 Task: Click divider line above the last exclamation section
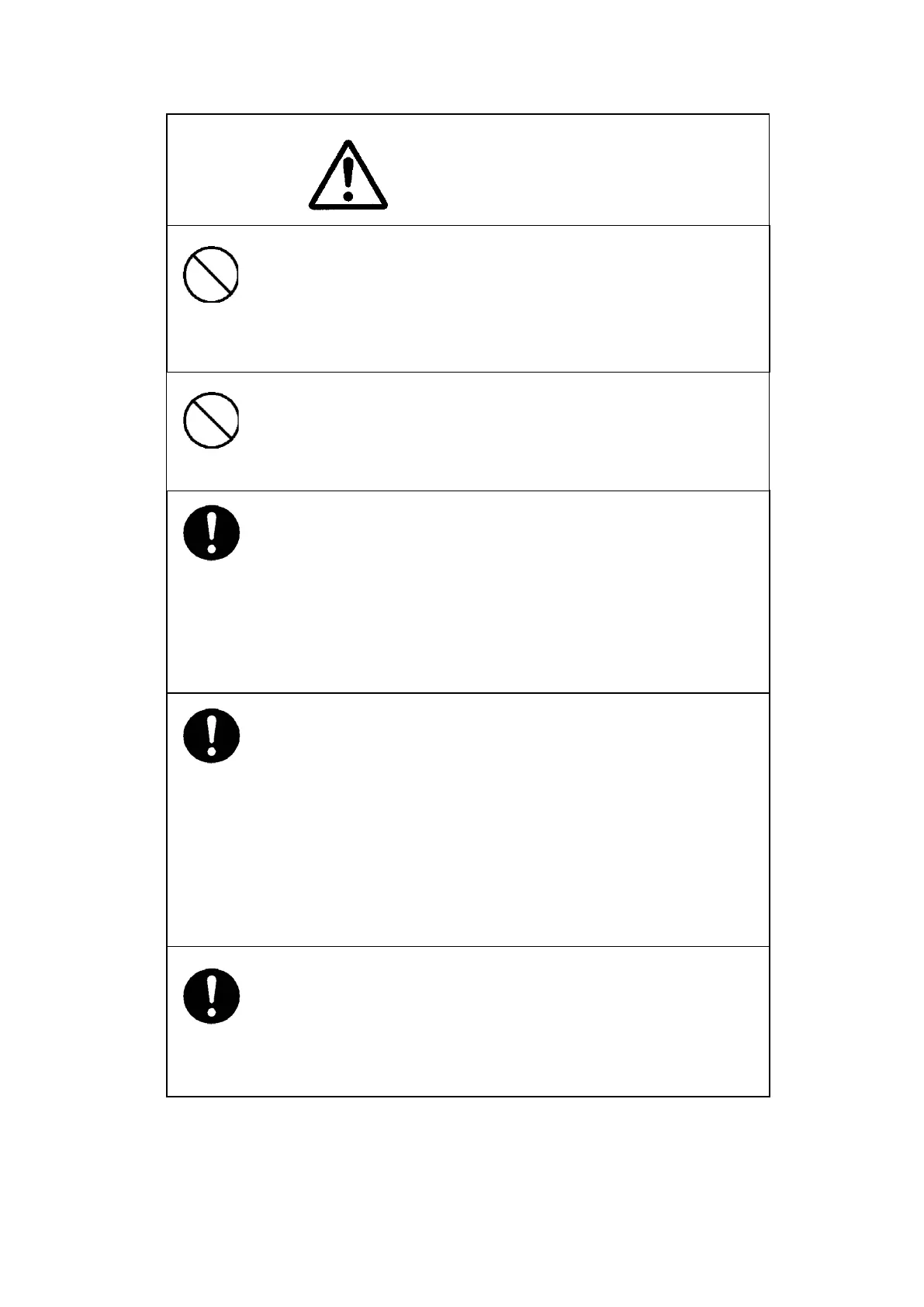pyautogui.click(x=468, y=946)
